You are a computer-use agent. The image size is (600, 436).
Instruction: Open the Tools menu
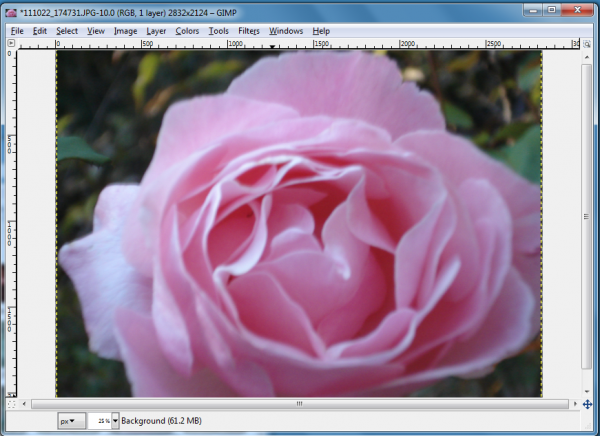pyautogui.click(x=218, y=31)
